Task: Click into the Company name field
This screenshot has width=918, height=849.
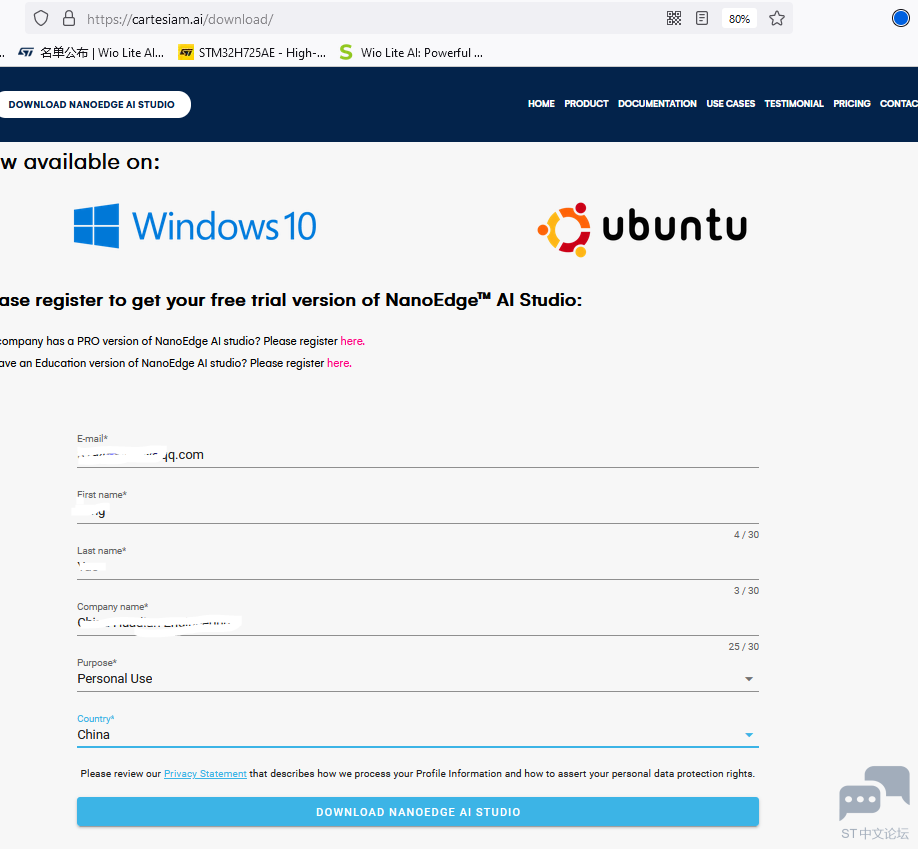Action: click(x=417, y=623)
